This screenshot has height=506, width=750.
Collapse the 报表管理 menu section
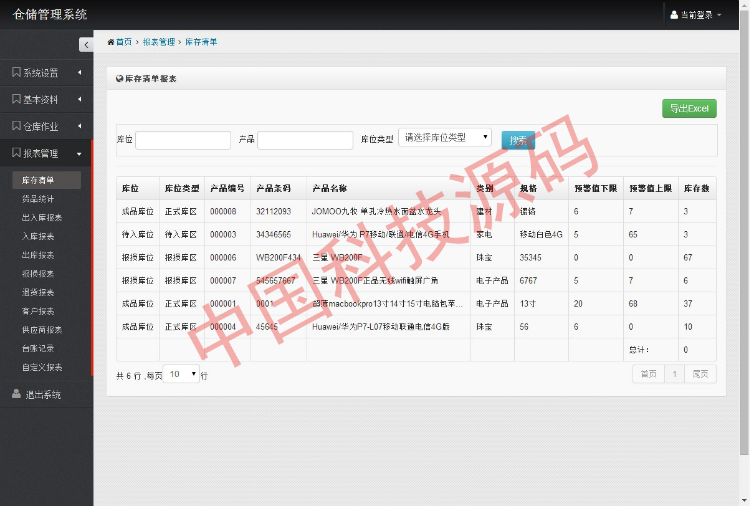[79, 153]
